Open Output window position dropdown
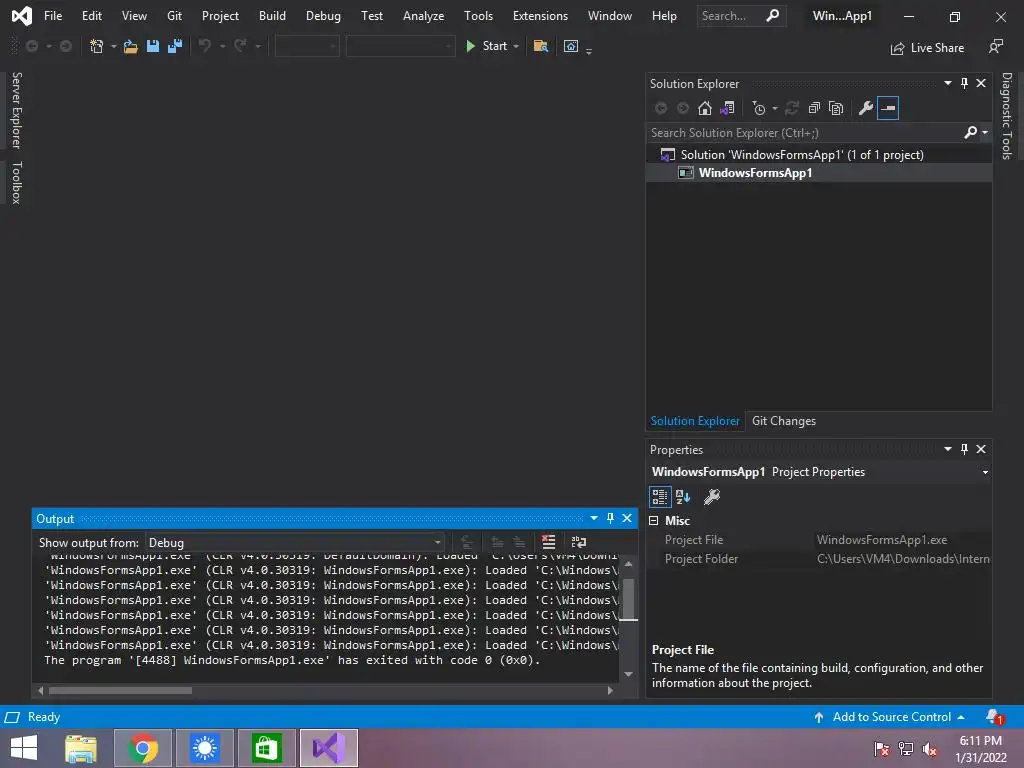This screenshot has width=1024, height=768. [594, 519]
